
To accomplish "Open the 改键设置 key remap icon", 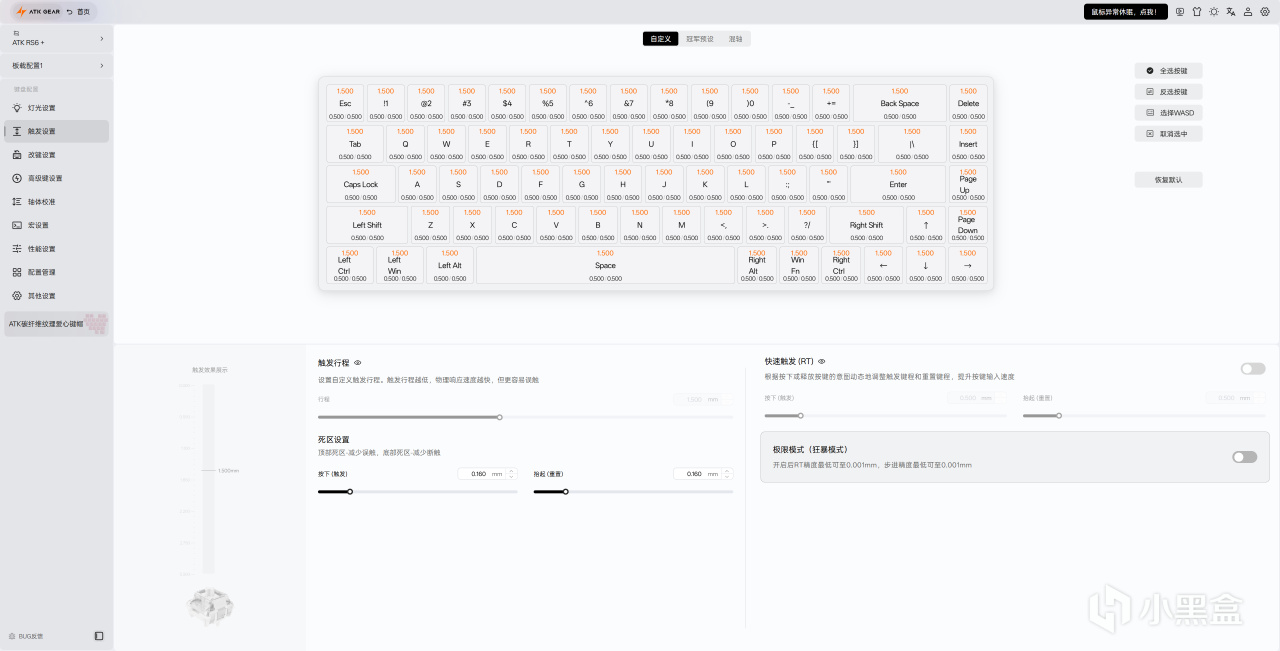I will coord(17,155).
